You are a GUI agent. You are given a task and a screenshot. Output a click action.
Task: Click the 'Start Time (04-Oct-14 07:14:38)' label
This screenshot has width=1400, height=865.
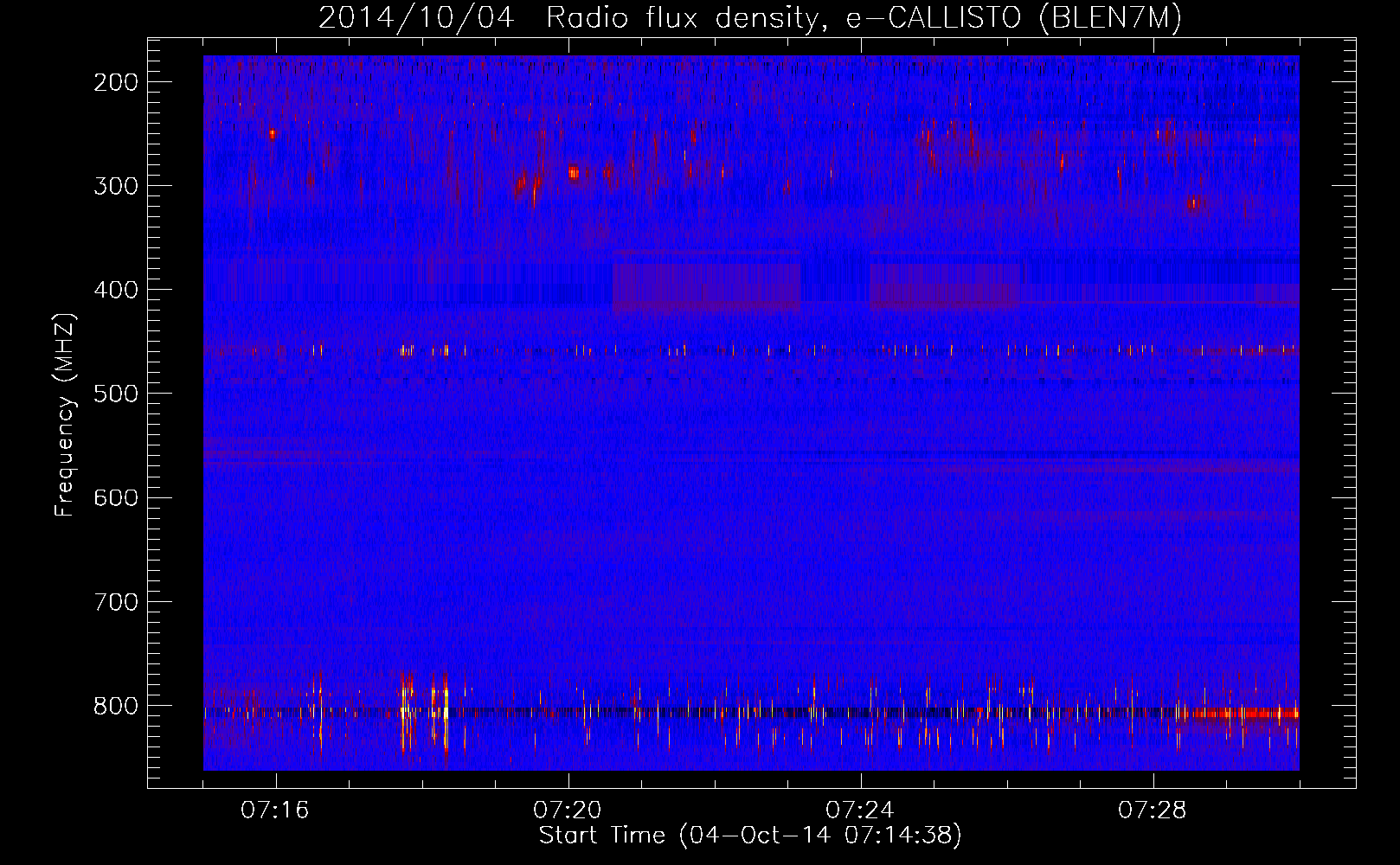click(750, 836)
